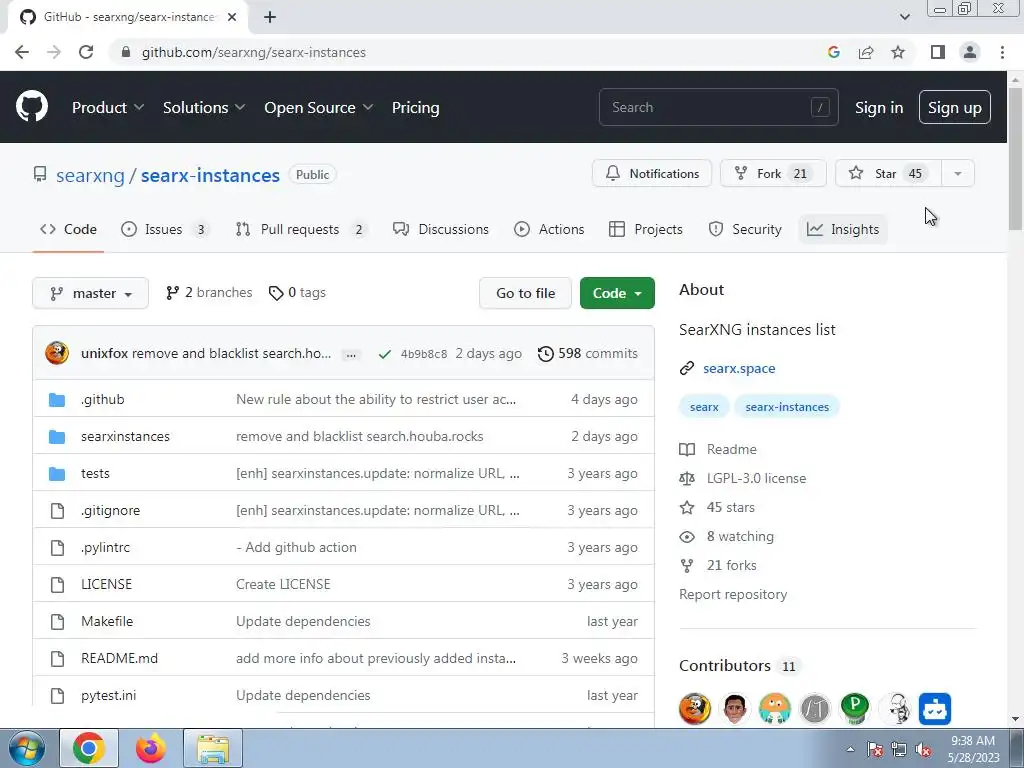
Task: Open File Explorer from the taskbar
Action: (213, 748)
